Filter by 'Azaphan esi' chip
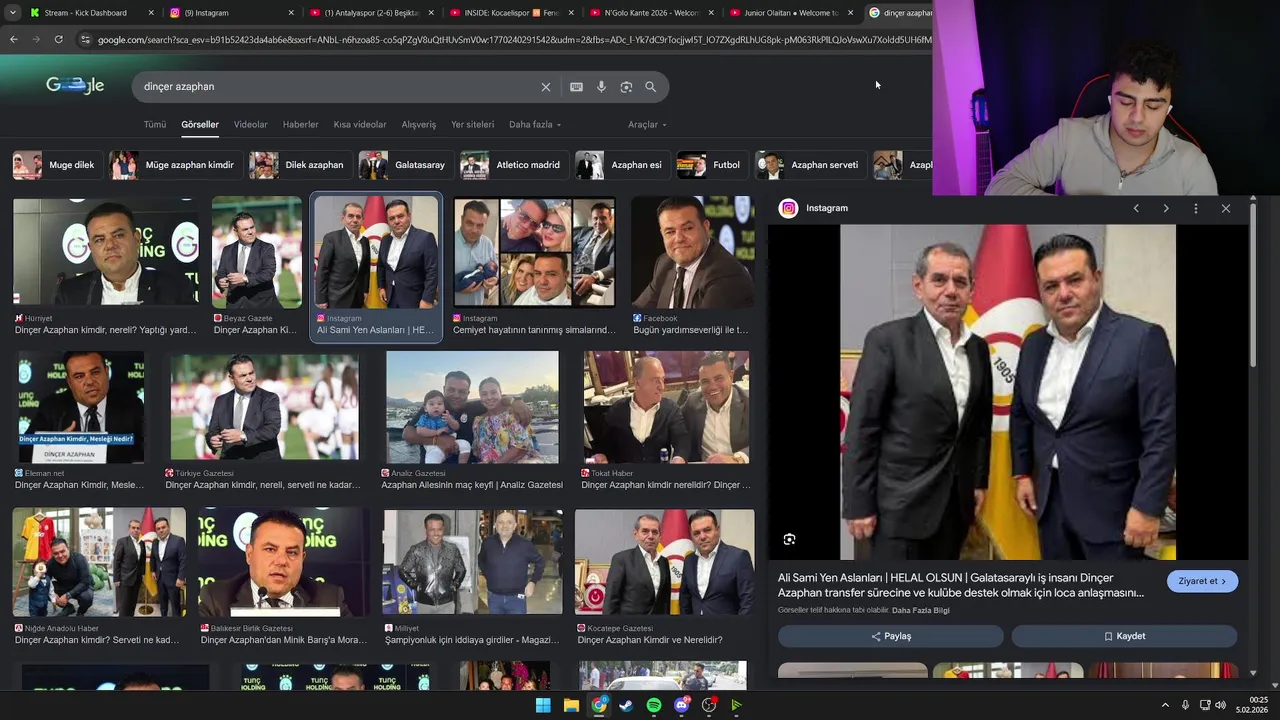 [x=620, y=165]
